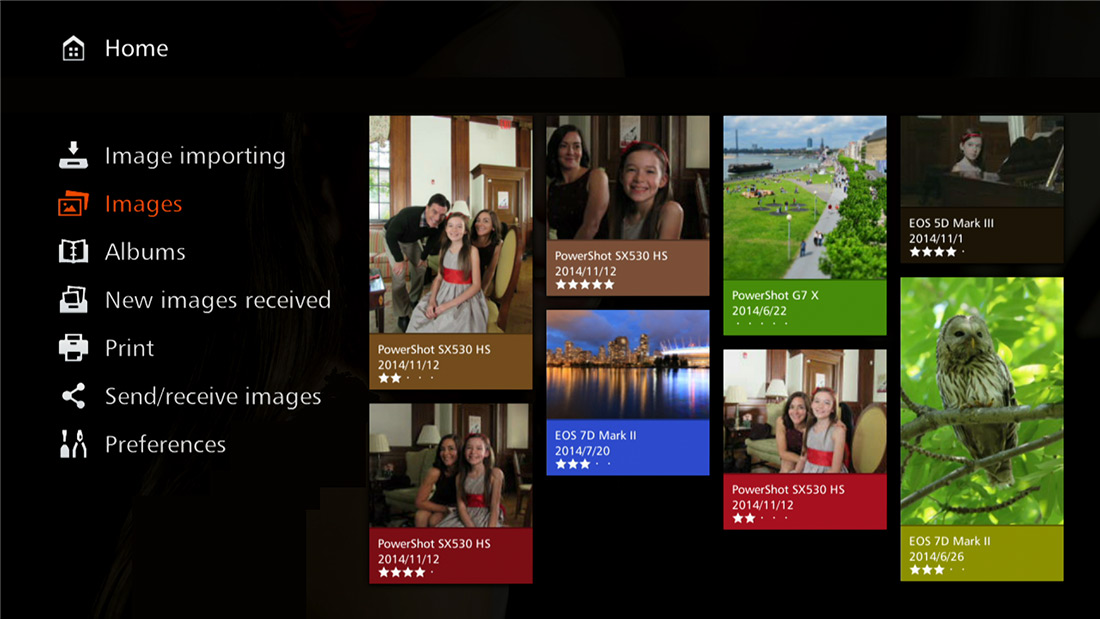Click the Print printer icon

coord(73,348)
